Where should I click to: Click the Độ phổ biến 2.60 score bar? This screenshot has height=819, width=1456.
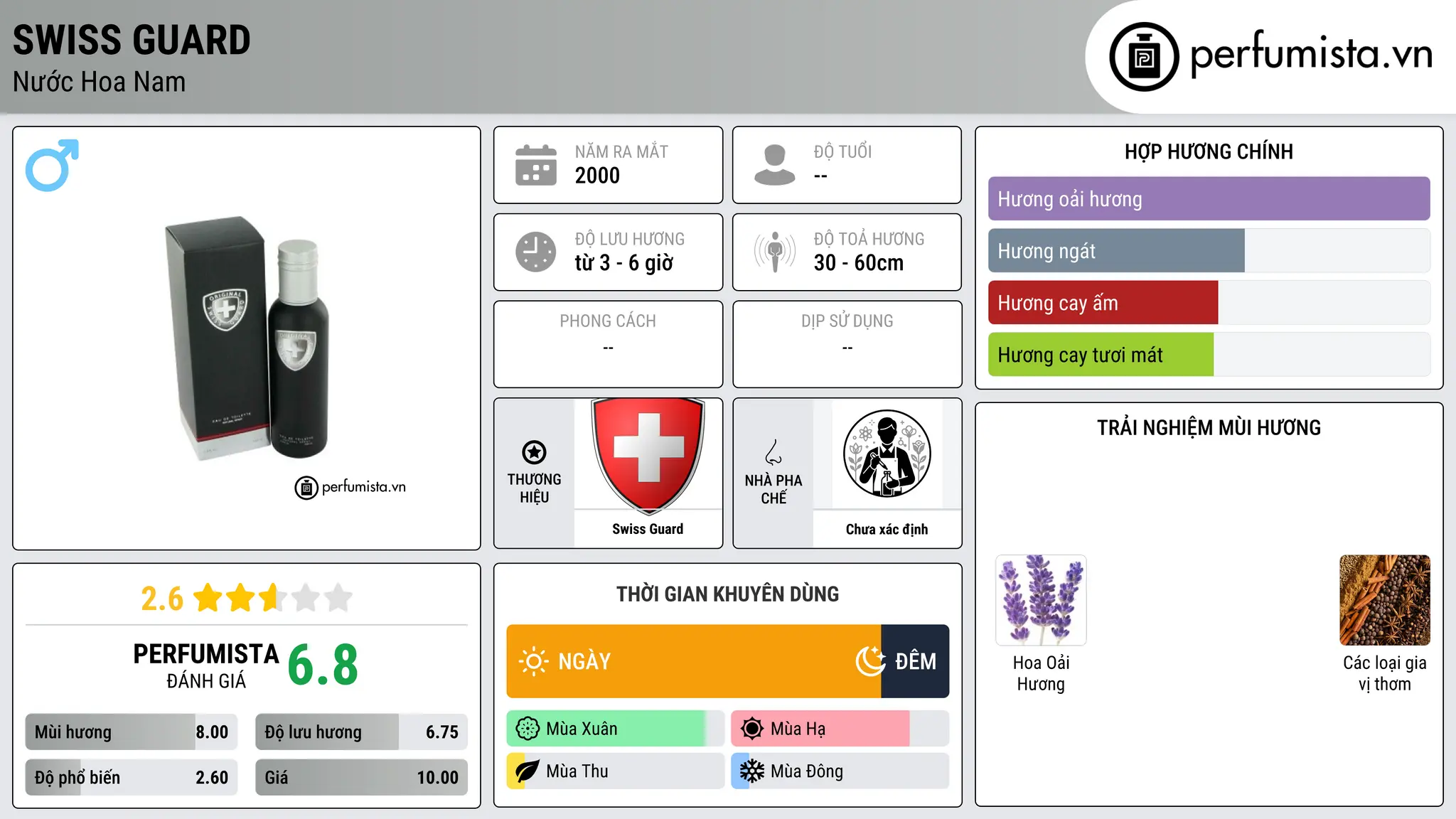tap(132, 778)
